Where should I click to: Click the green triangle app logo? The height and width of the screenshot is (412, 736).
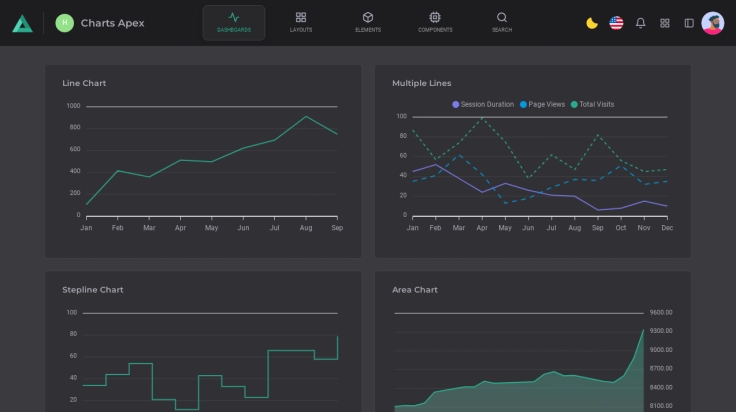[22, 23]
